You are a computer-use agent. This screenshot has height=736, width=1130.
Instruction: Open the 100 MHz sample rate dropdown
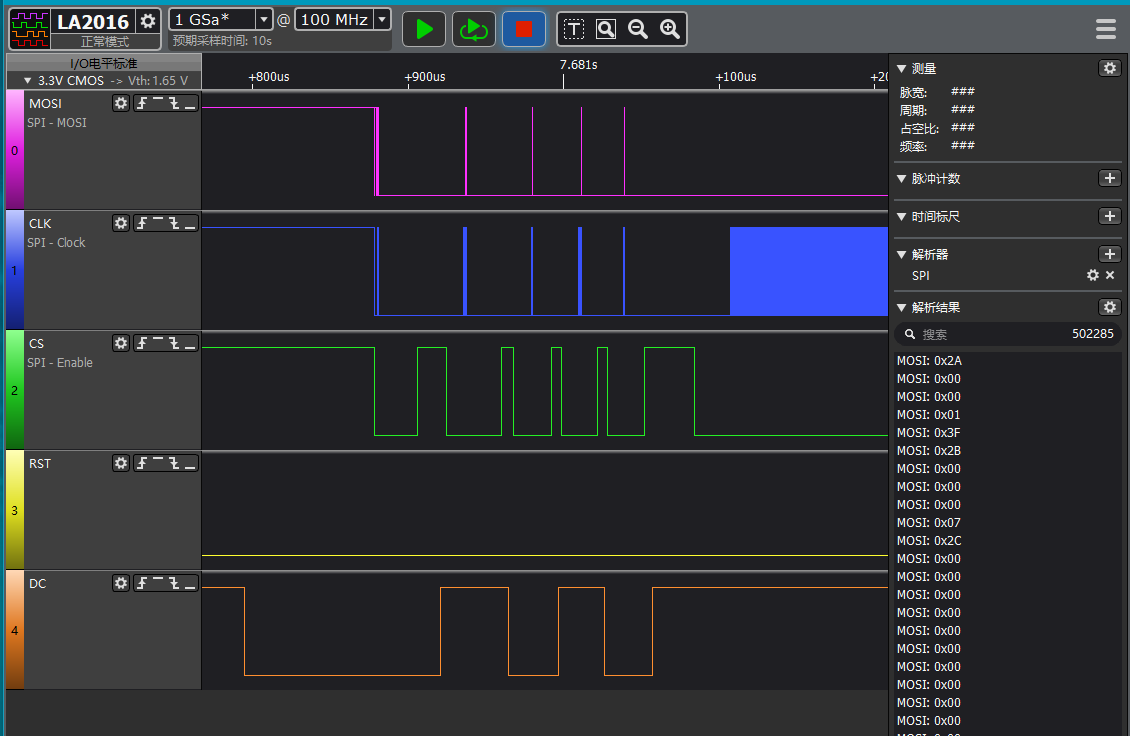[381, 19]
